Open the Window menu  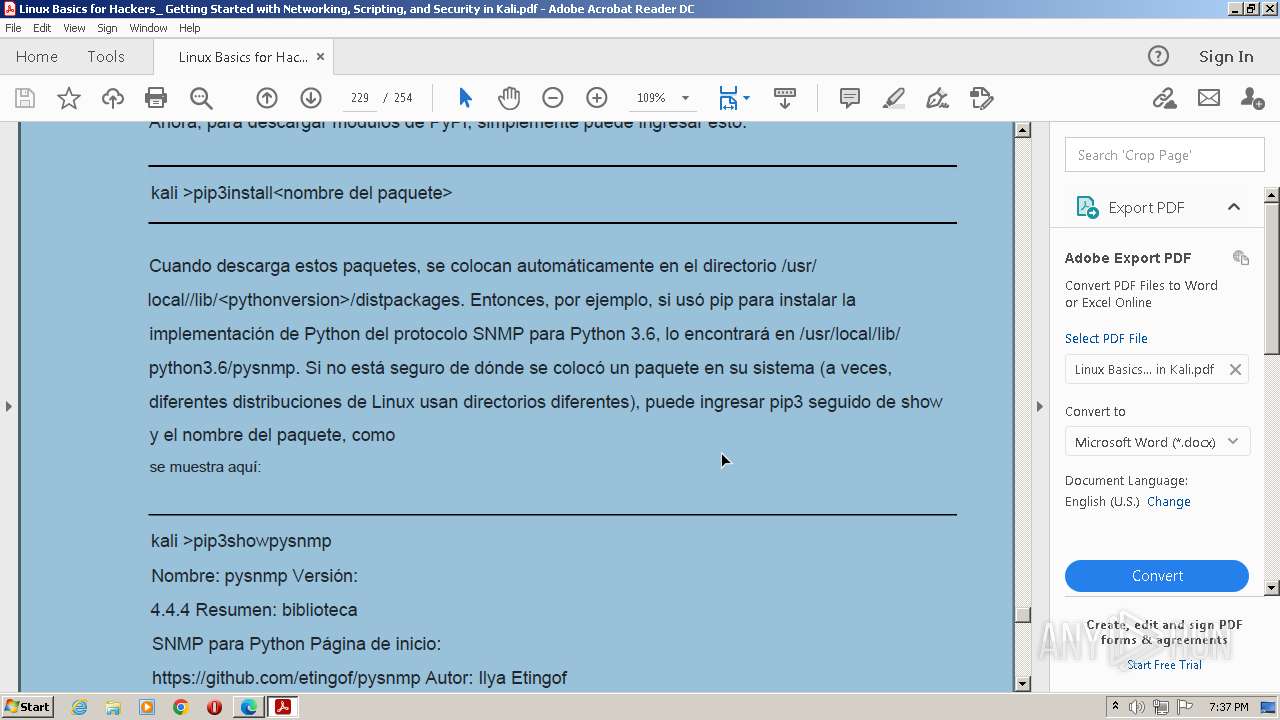[x=148, y=28]
